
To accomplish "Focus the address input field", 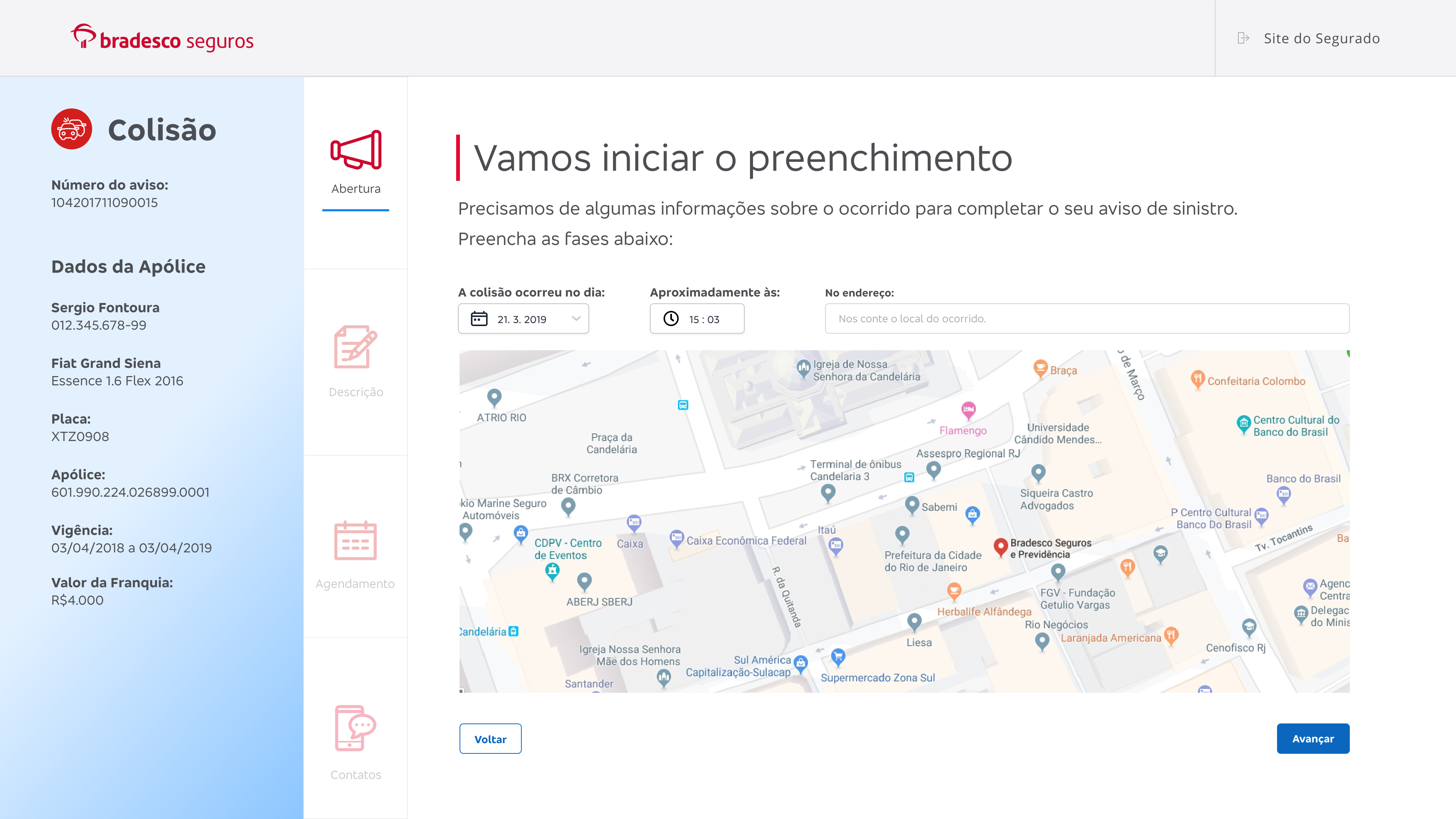I will (1087, 319).
